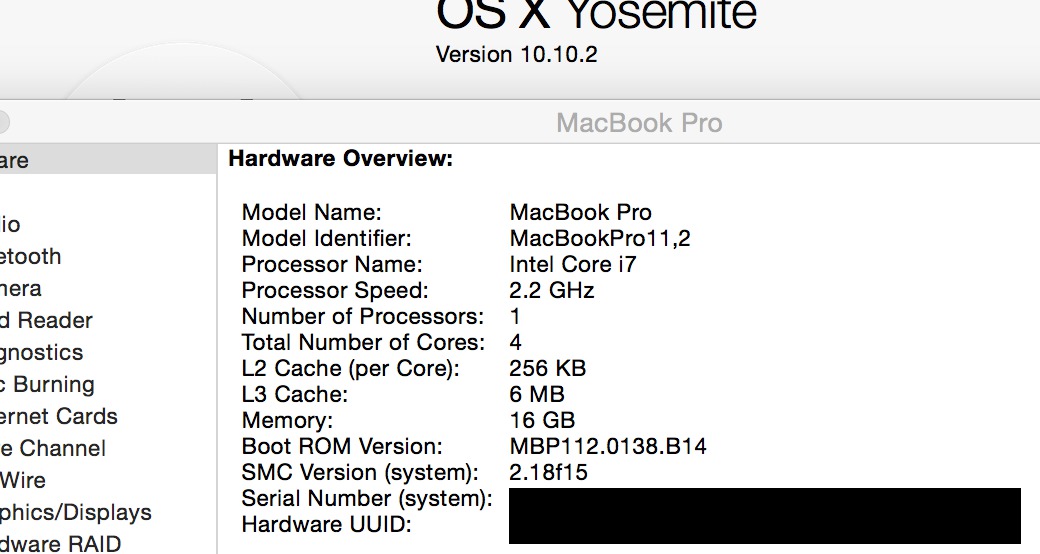Screen dimensions: 1040x554
Task: Open the Diagnostics sidebar entry
Action: tap(41, 352)
